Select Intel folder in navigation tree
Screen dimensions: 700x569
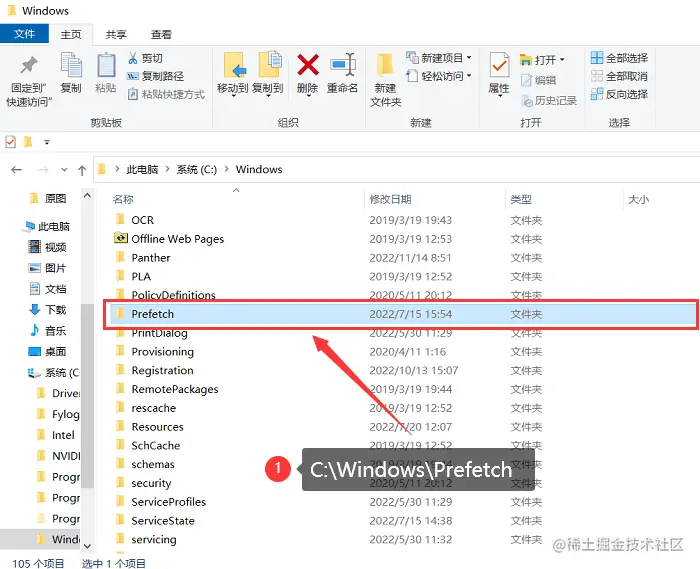pyautogui.click(x=56, y=435)
